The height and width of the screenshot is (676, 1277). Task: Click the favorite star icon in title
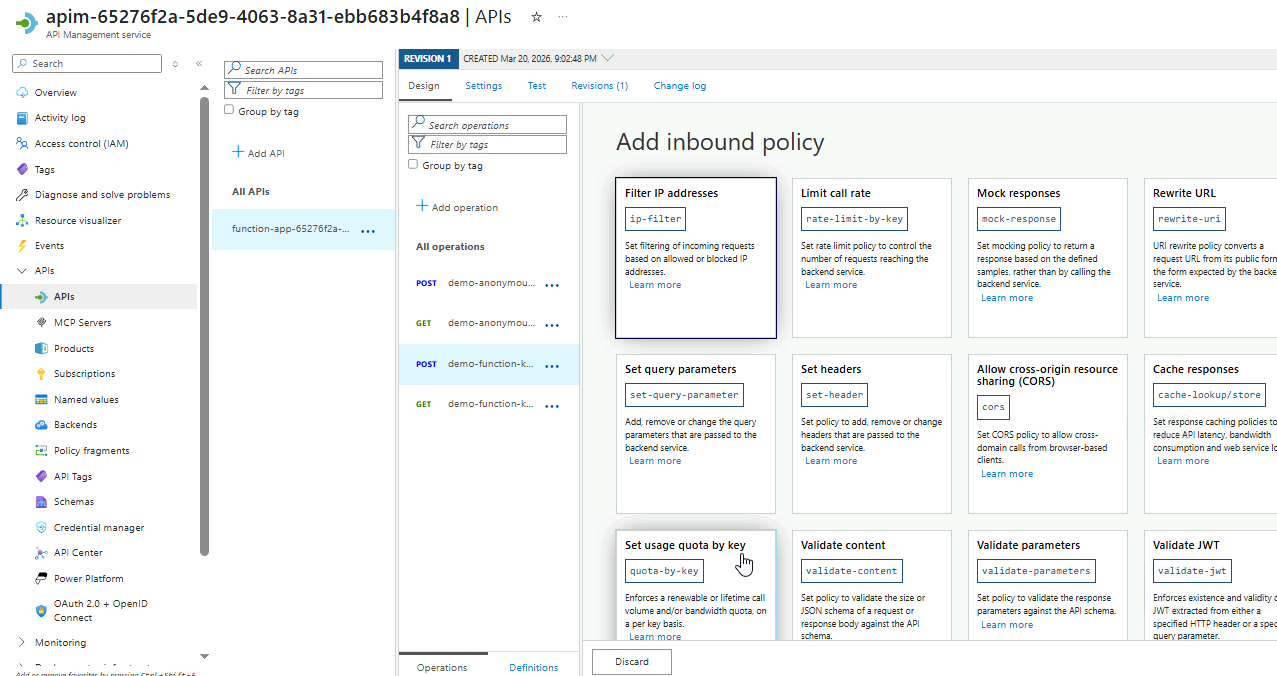536,17
